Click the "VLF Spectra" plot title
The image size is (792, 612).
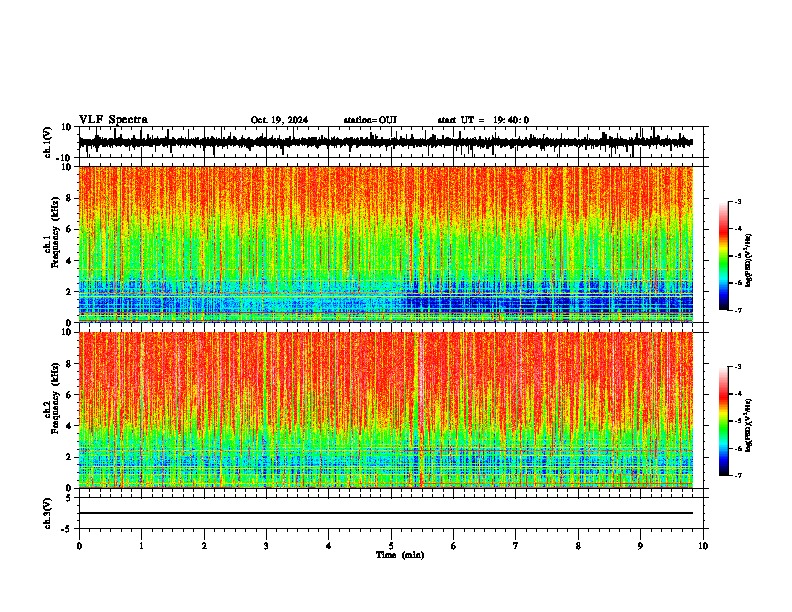(x=113, y=120)
